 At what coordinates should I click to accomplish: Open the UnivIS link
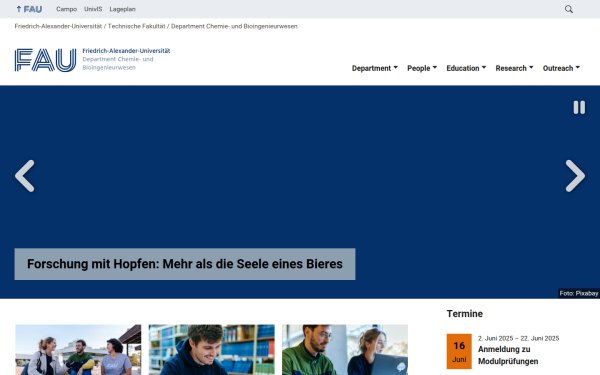click(x=93, y=9)
